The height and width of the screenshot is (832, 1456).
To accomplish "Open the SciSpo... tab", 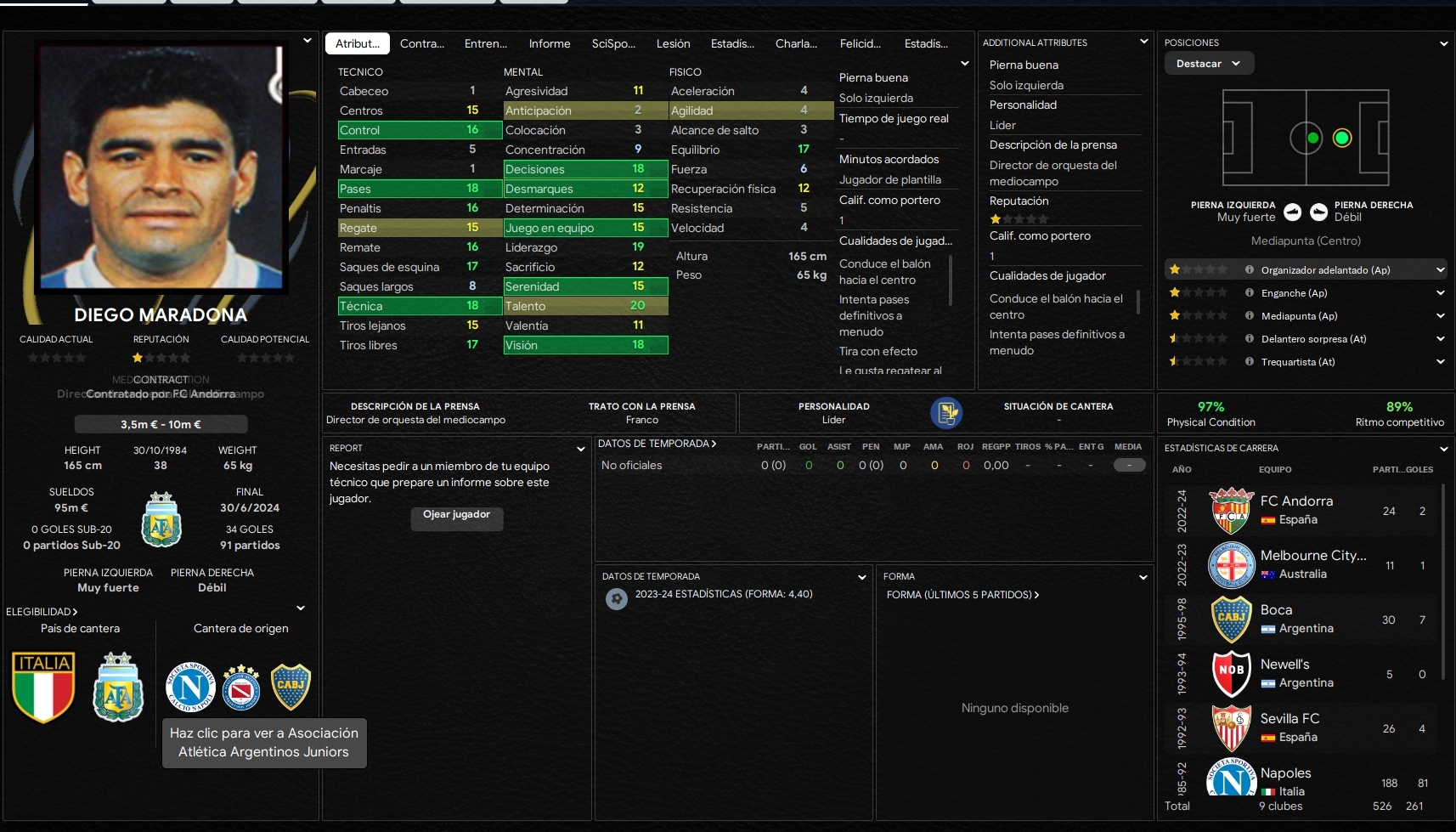I will pyautogui.click(x=613, y=43).
